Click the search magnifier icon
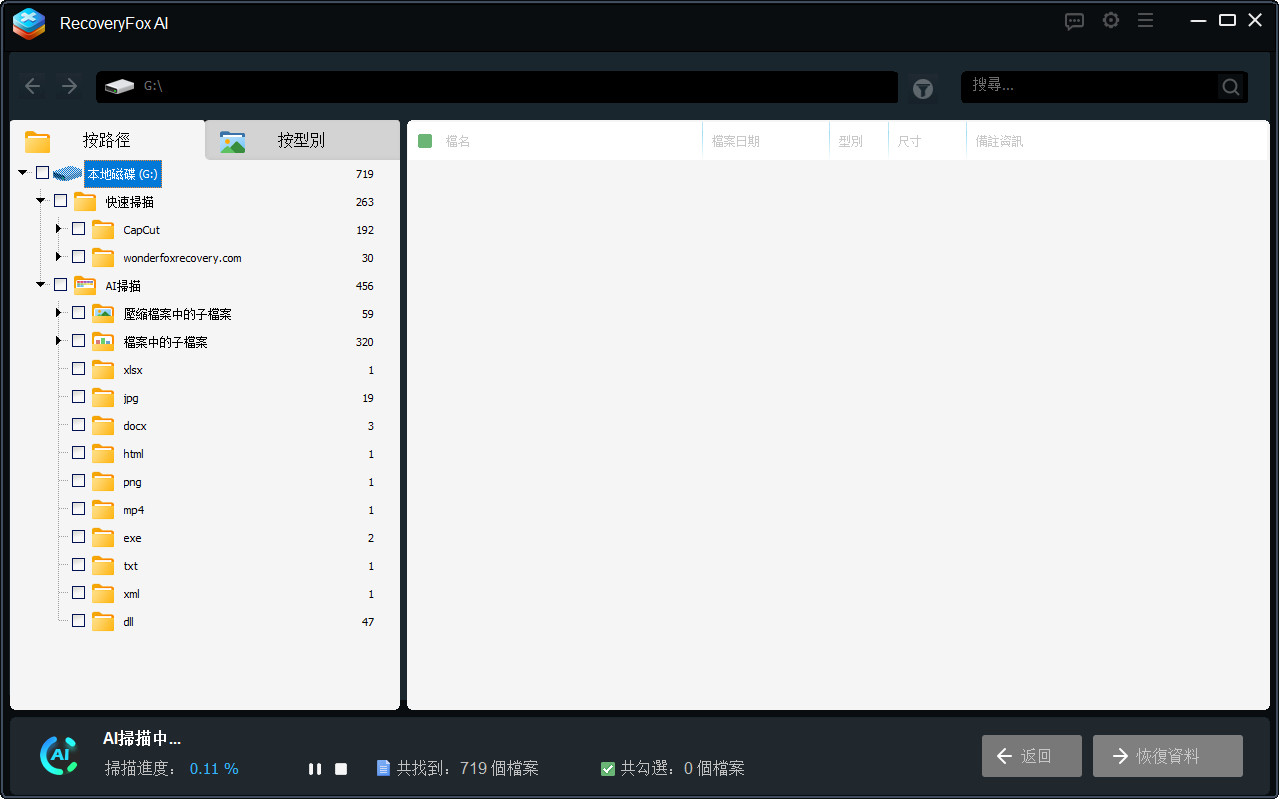This screenshot has width=1279, height=799. pyautogui.click(x=1229, y=87)
